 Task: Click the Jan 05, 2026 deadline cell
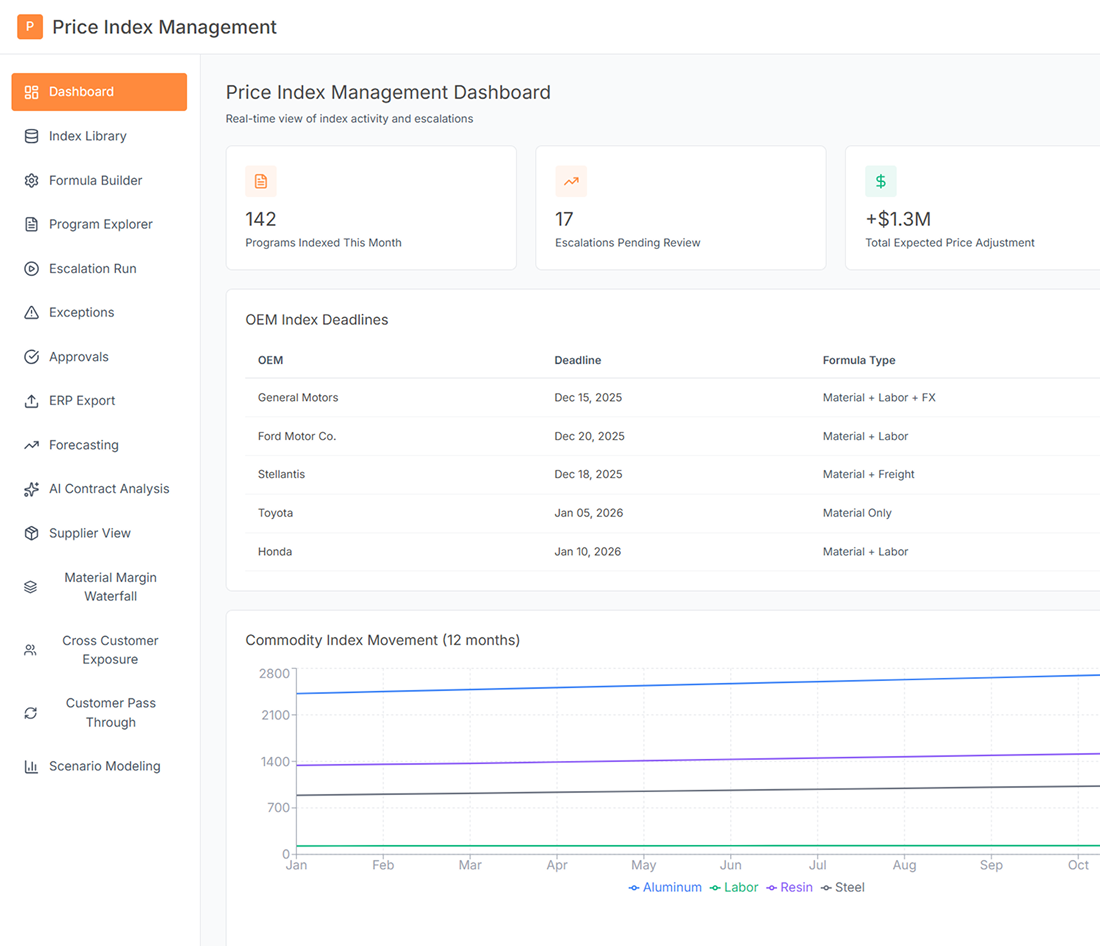(589, 513)
